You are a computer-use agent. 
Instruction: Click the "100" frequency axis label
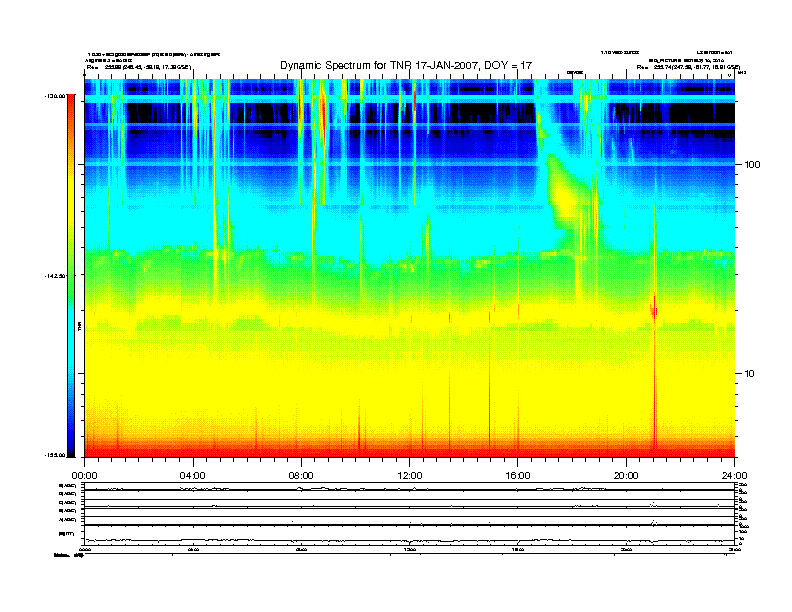[x=752, y=165]
